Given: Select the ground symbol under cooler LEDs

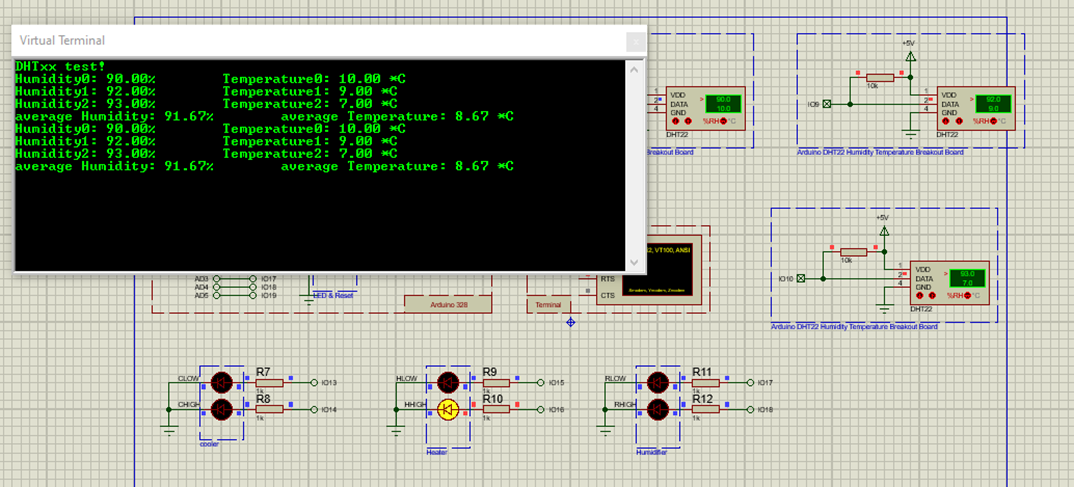Looking at the screenshot, I should pyautogui.click(x=169, y=430).
